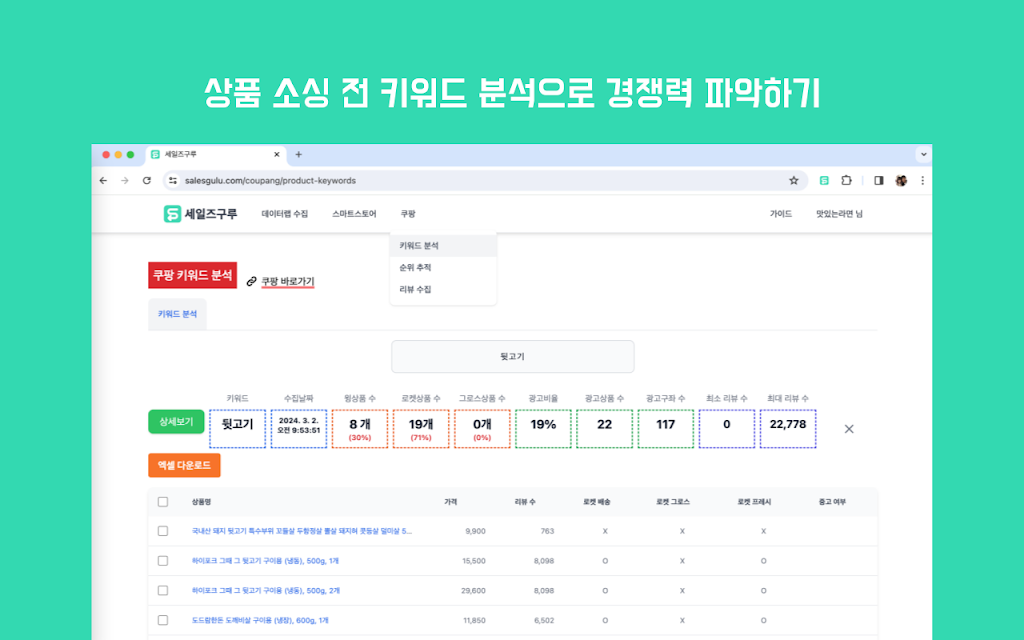Select 리뷰 수집 menu item

click(x=443, y=289)
